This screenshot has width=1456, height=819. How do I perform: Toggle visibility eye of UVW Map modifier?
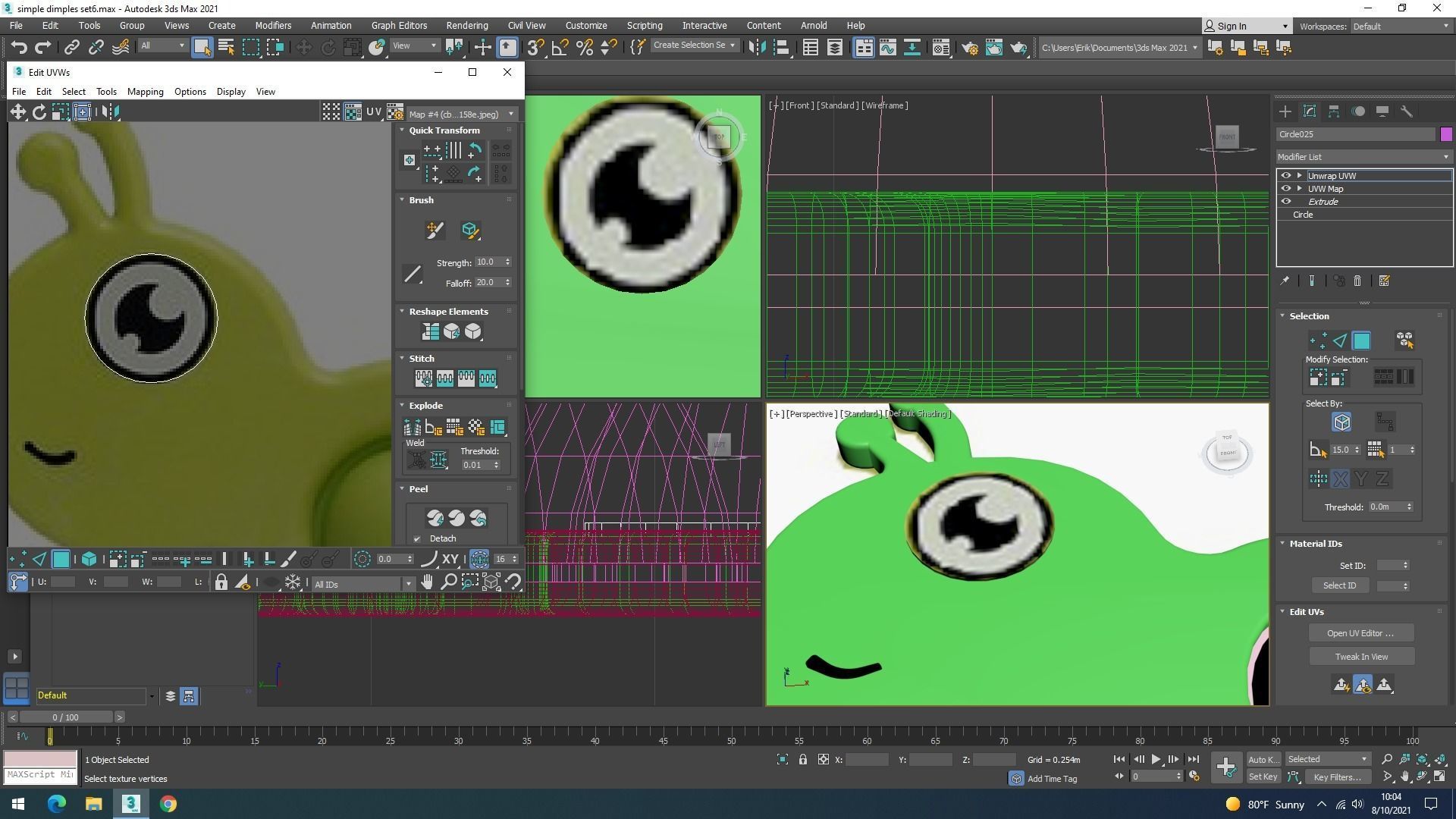coord(1285,189)
